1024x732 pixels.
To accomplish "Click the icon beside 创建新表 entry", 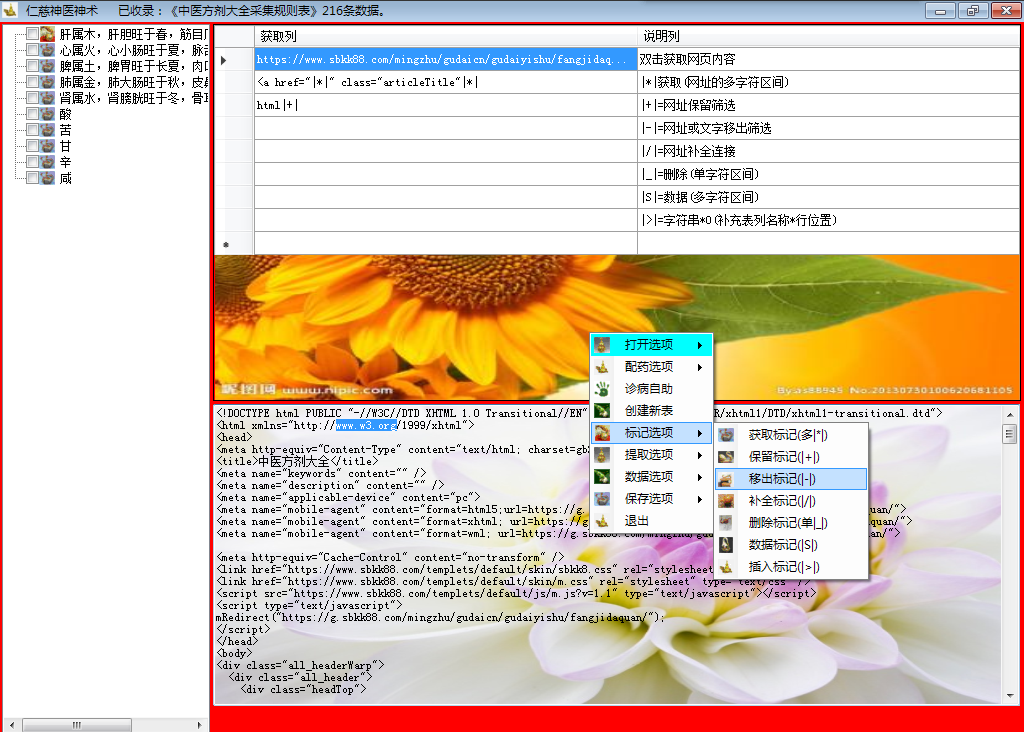I will pyautogui.click(x=602, y=411).
